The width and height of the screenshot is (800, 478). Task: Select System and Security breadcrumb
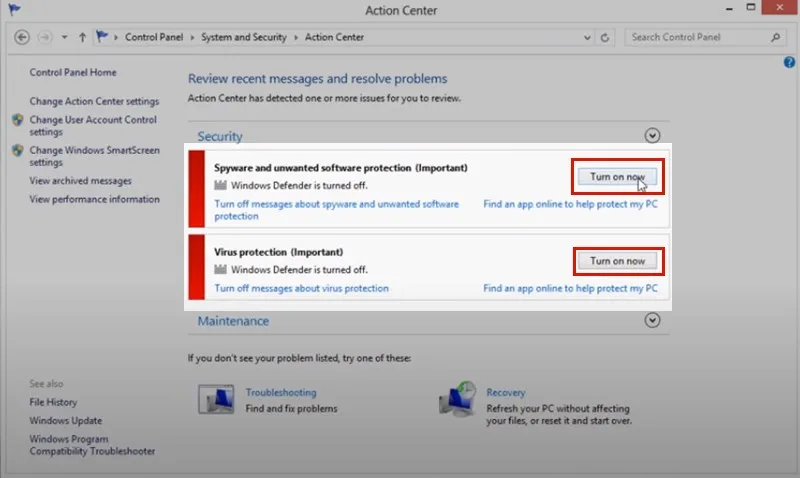(x=243, y=37)
